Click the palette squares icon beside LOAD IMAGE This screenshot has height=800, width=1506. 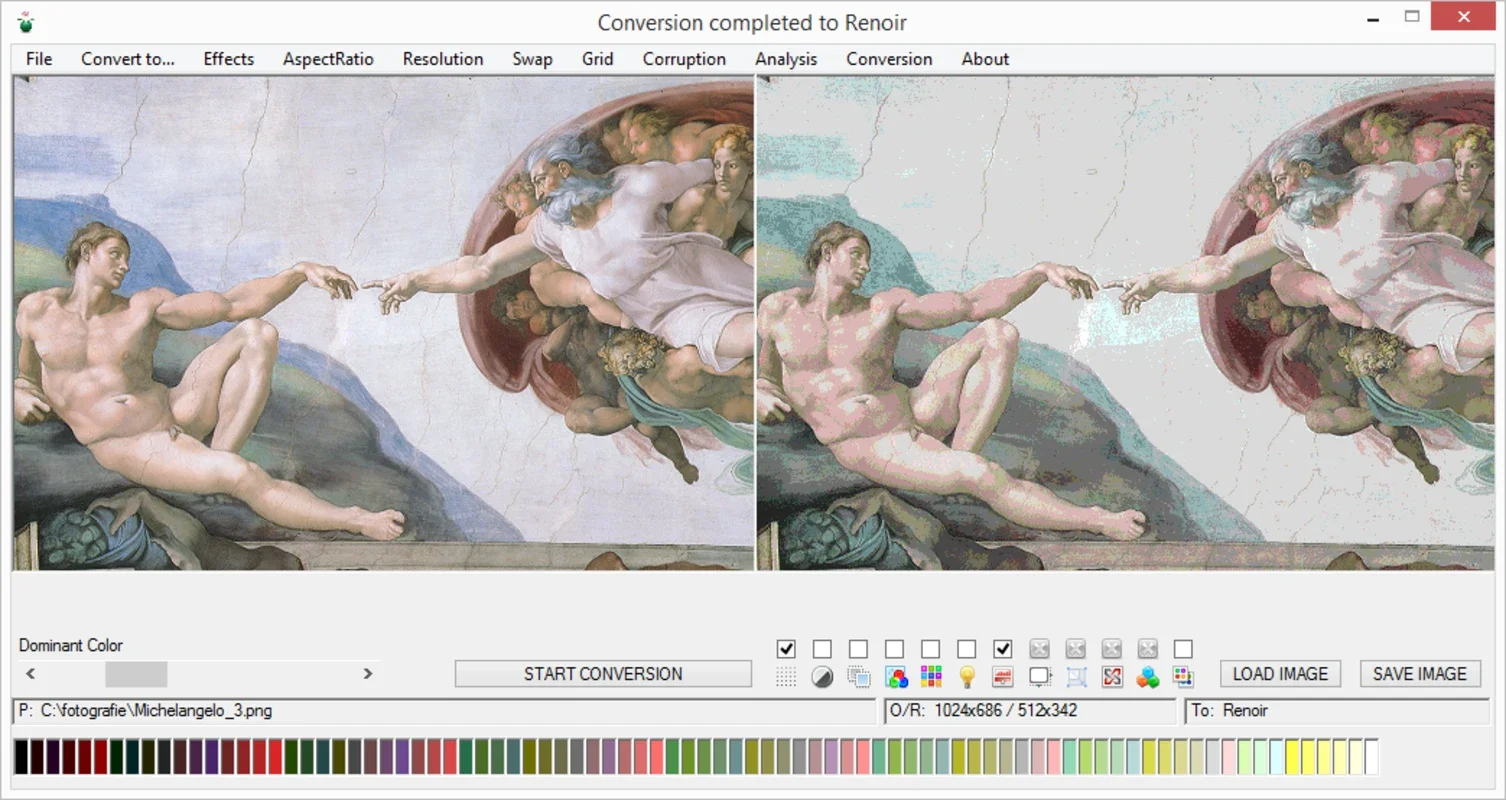1184,677
